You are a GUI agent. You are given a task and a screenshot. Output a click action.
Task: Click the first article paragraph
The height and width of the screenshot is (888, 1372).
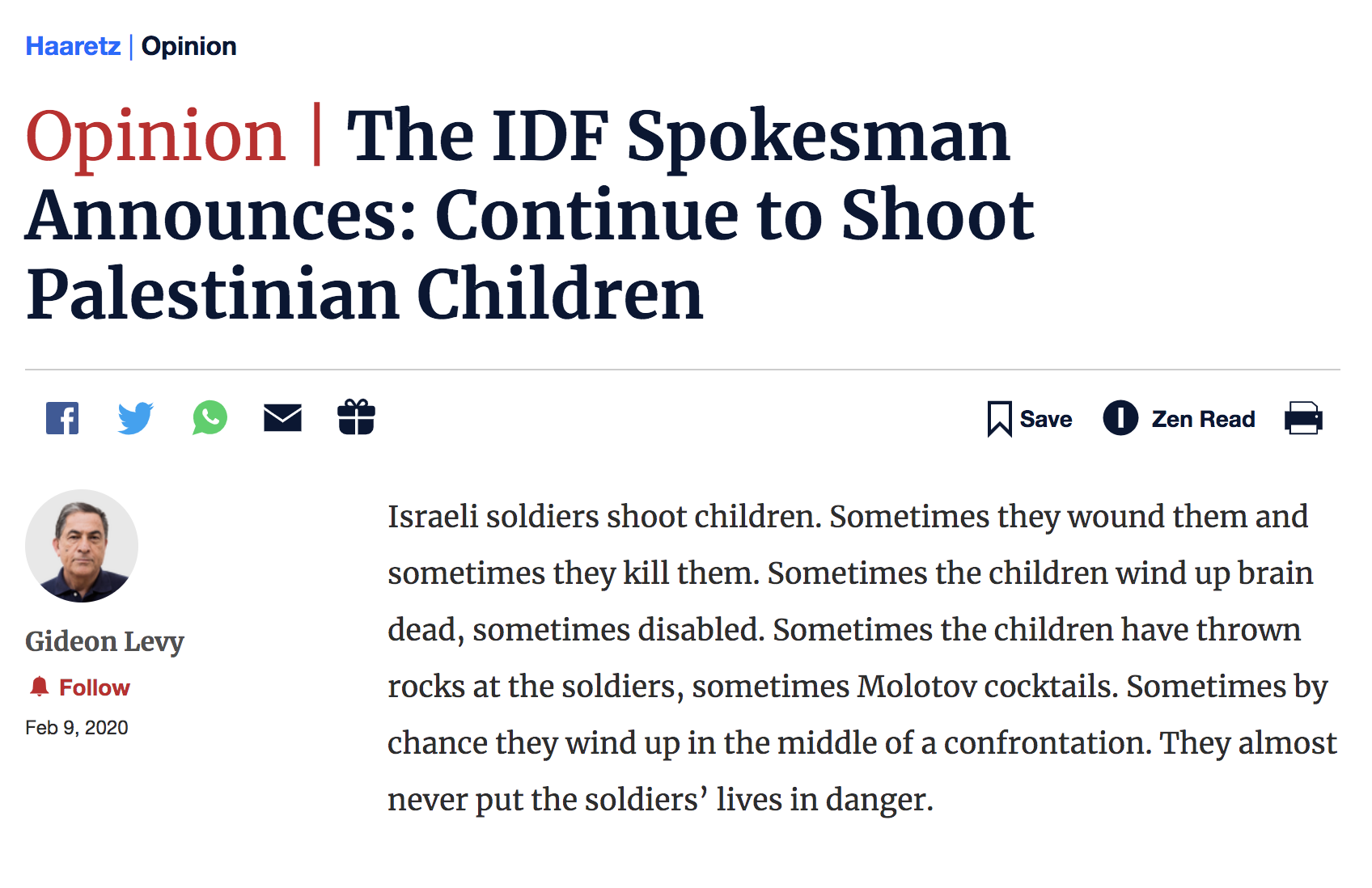click(862, 658)
